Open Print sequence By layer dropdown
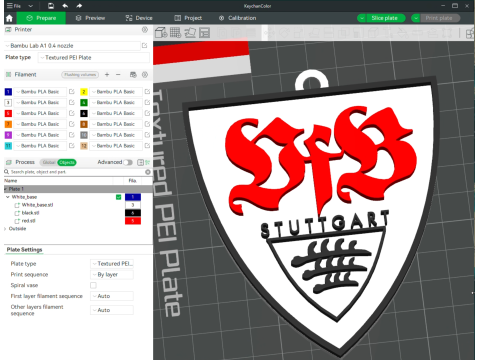This screenshot has height=360, width=480. tap(112, 275)
